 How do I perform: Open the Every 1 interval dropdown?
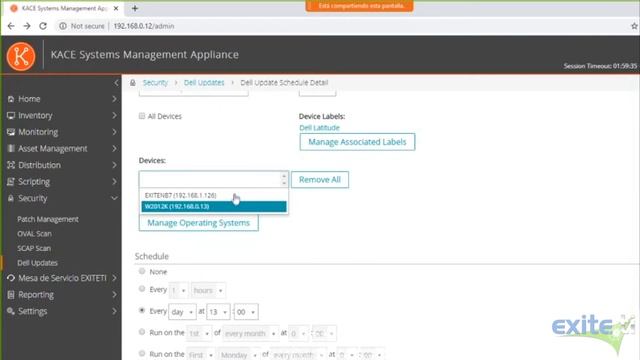pyautogui.click(x=179, y=290)
